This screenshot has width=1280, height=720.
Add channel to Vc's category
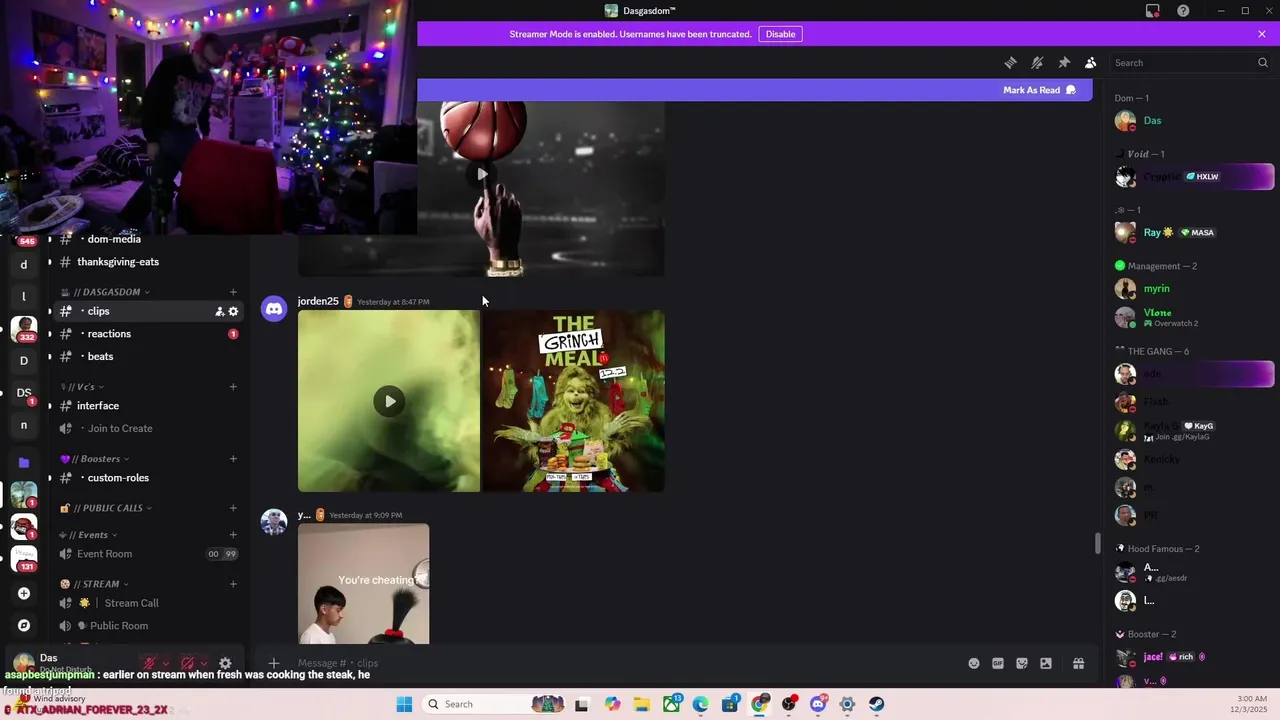tap(233, 387)
